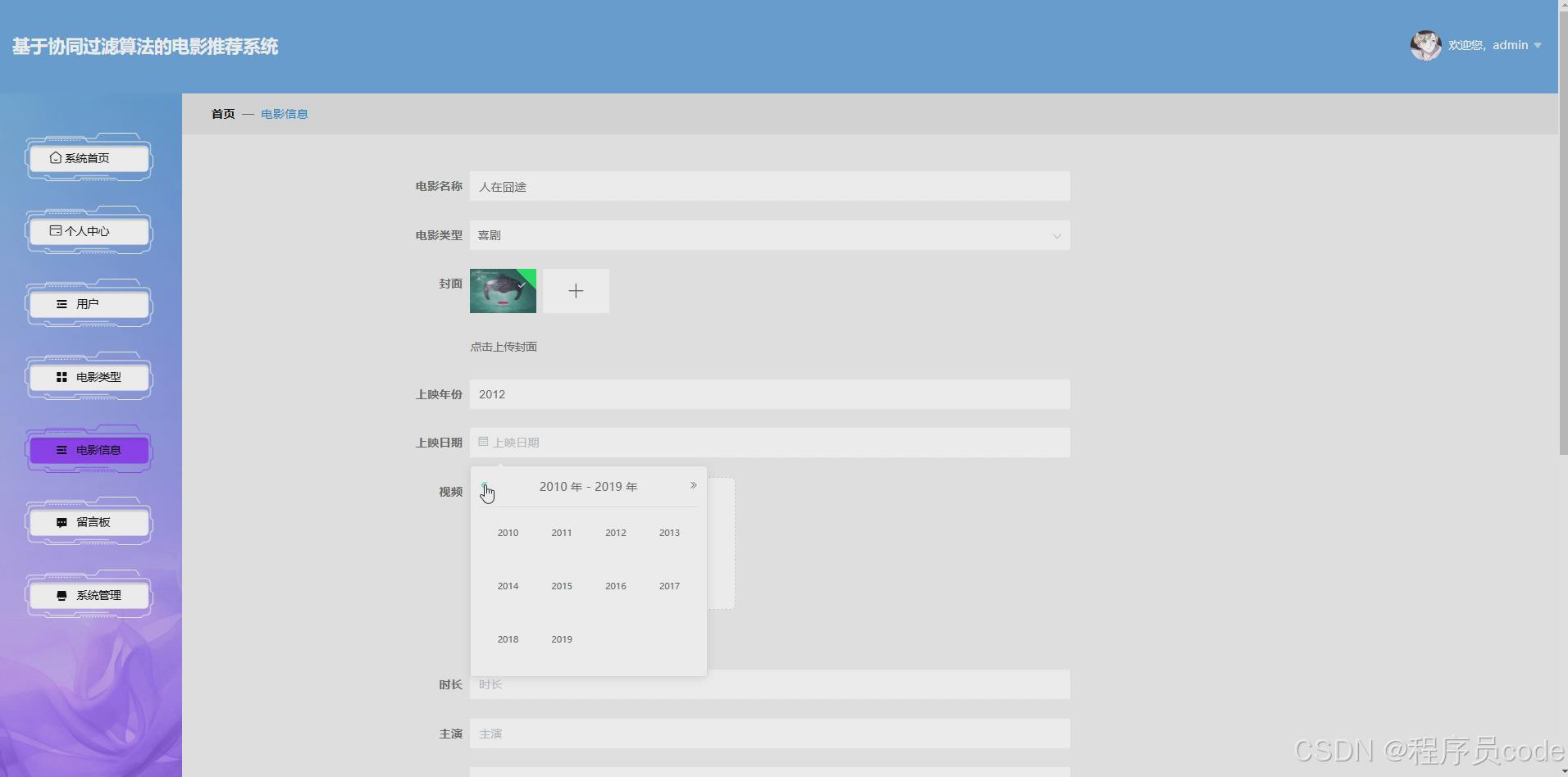Click the list icon beside 用户

tap(62, 304)
